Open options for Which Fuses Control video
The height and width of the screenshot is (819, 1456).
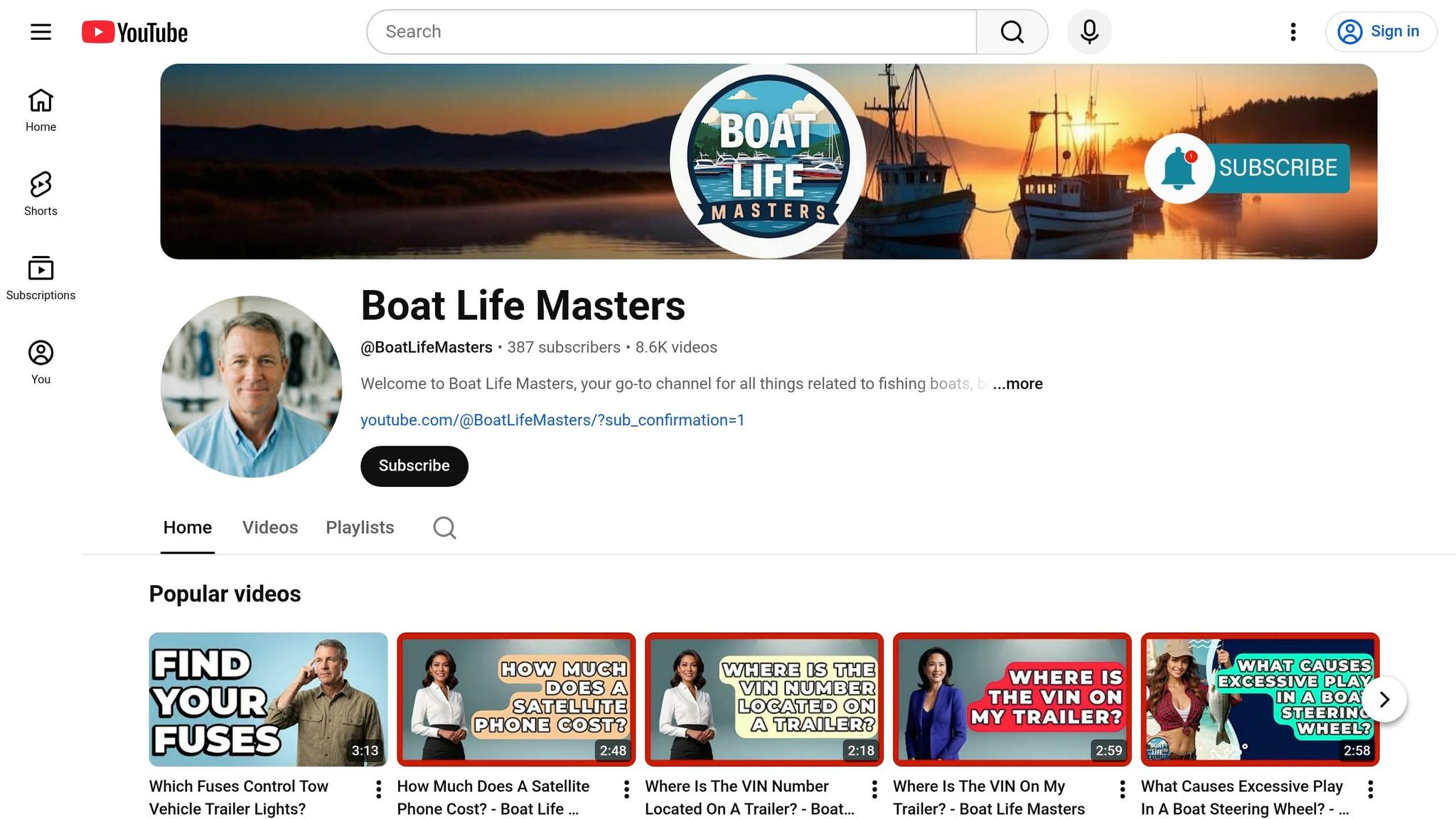click(x=378, y=789)
